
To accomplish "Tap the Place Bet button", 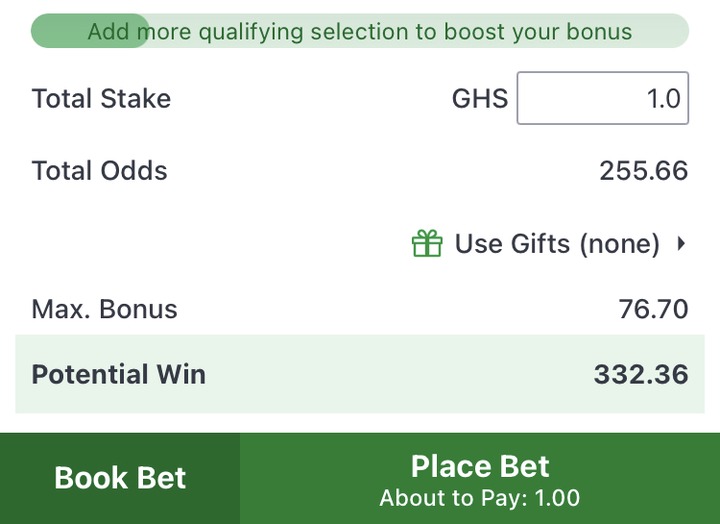I will pos(480,467).
